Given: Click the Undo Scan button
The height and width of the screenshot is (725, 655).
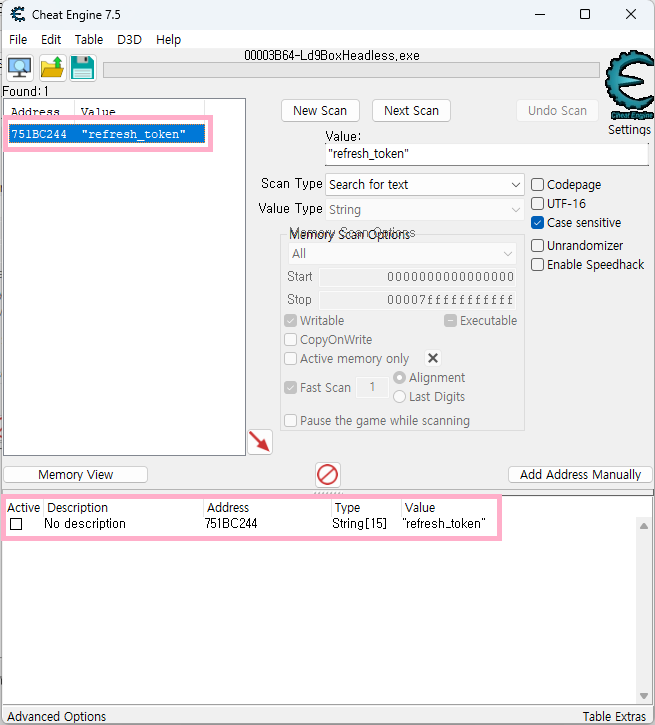Looking at the screenshot, I should pyautogui.click(x=557, y=111).
